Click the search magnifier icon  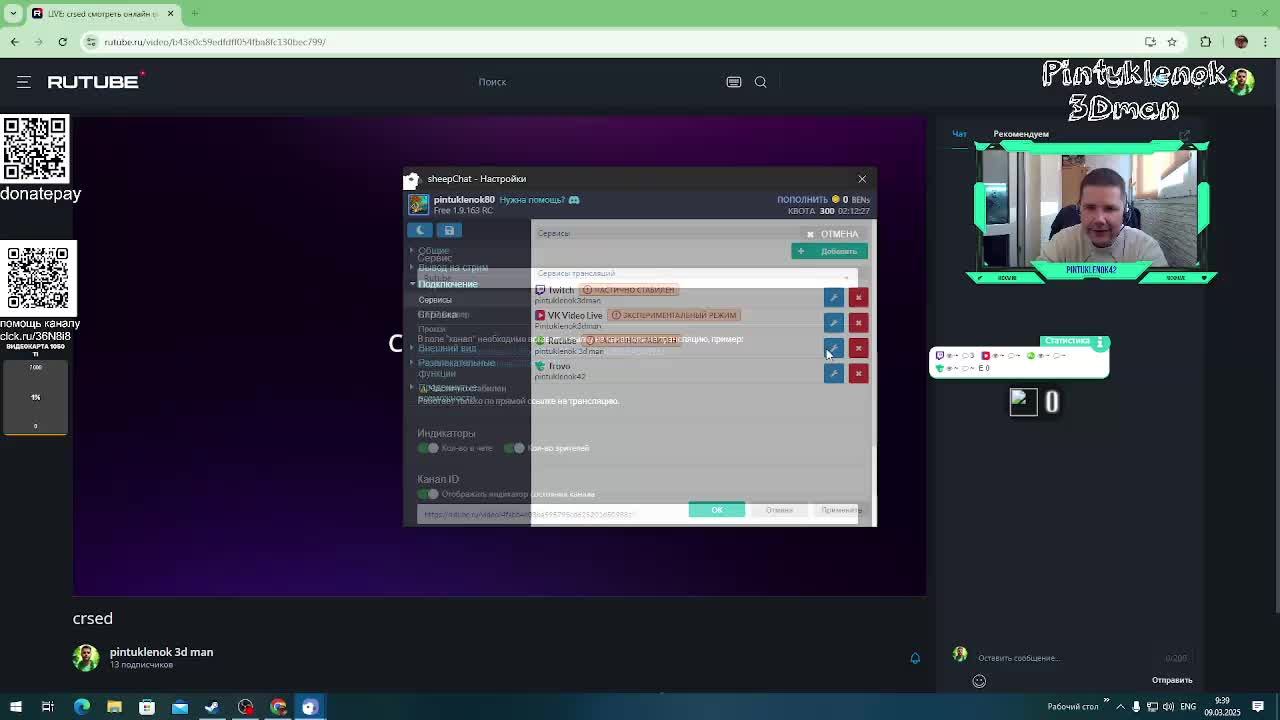760,82
